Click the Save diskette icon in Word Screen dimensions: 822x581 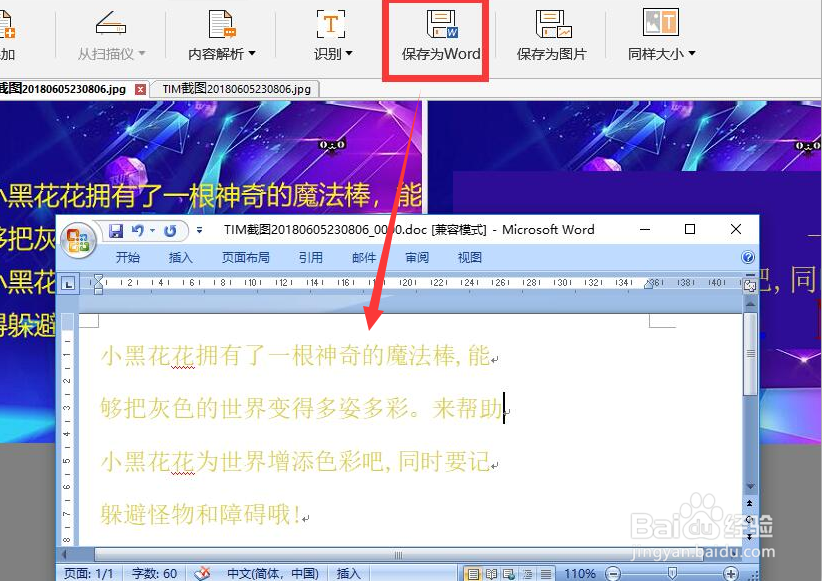pos(117,229)
